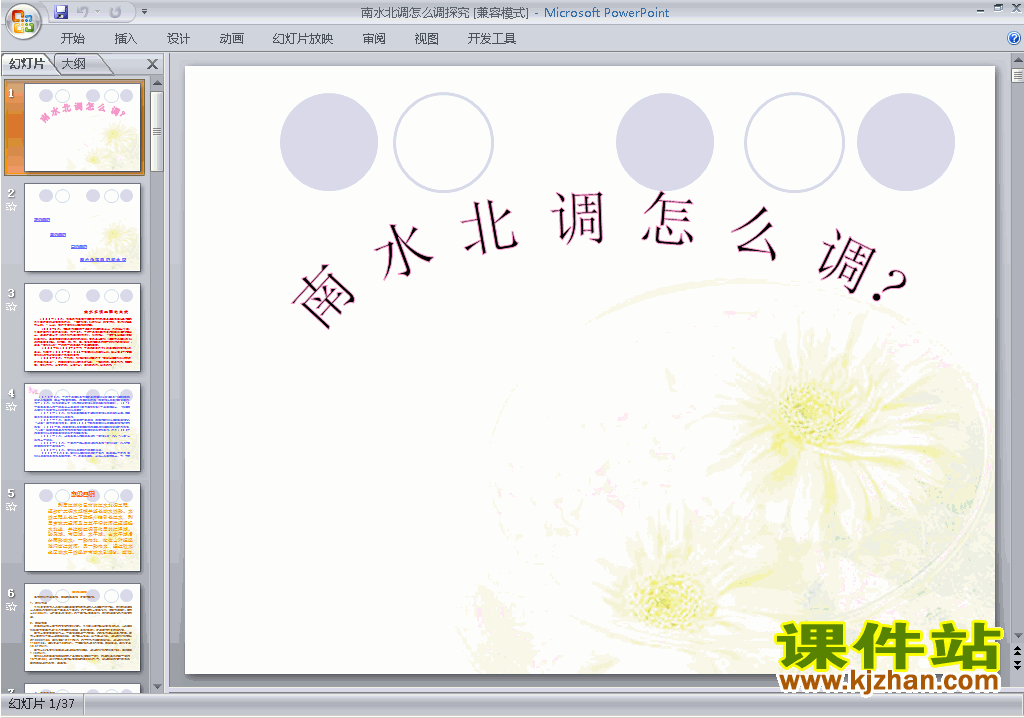Switch to the 幻灯片 pane tab
1024x718 pixels.
[27, 64]
